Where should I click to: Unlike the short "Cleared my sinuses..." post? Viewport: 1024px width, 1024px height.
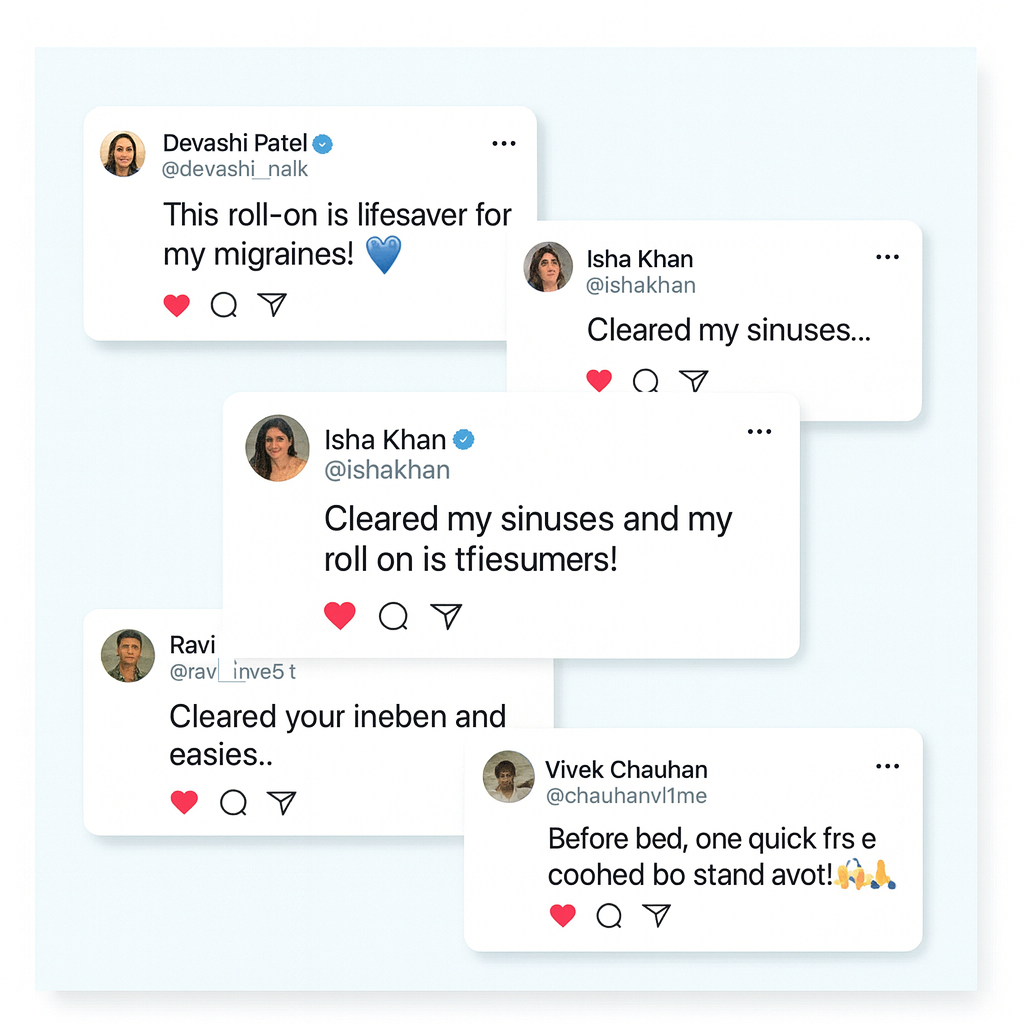click(x=599, y=381)
